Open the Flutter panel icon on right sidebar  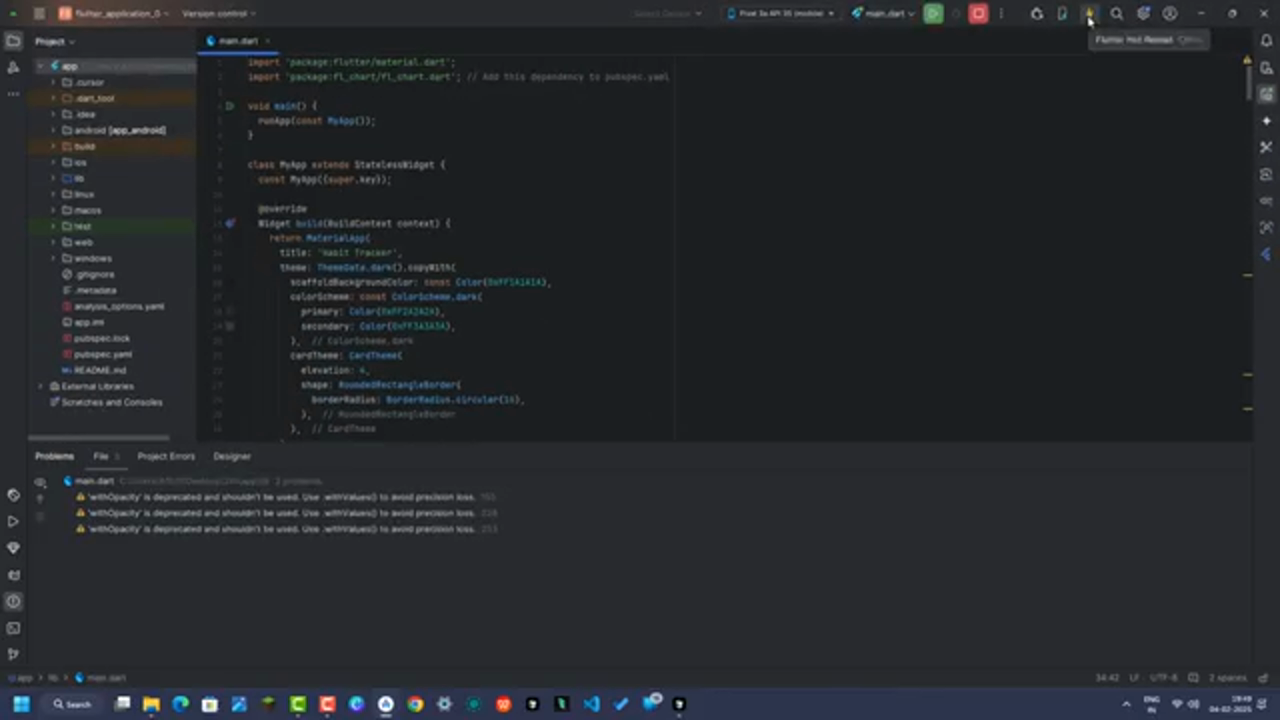(1266, 254)
